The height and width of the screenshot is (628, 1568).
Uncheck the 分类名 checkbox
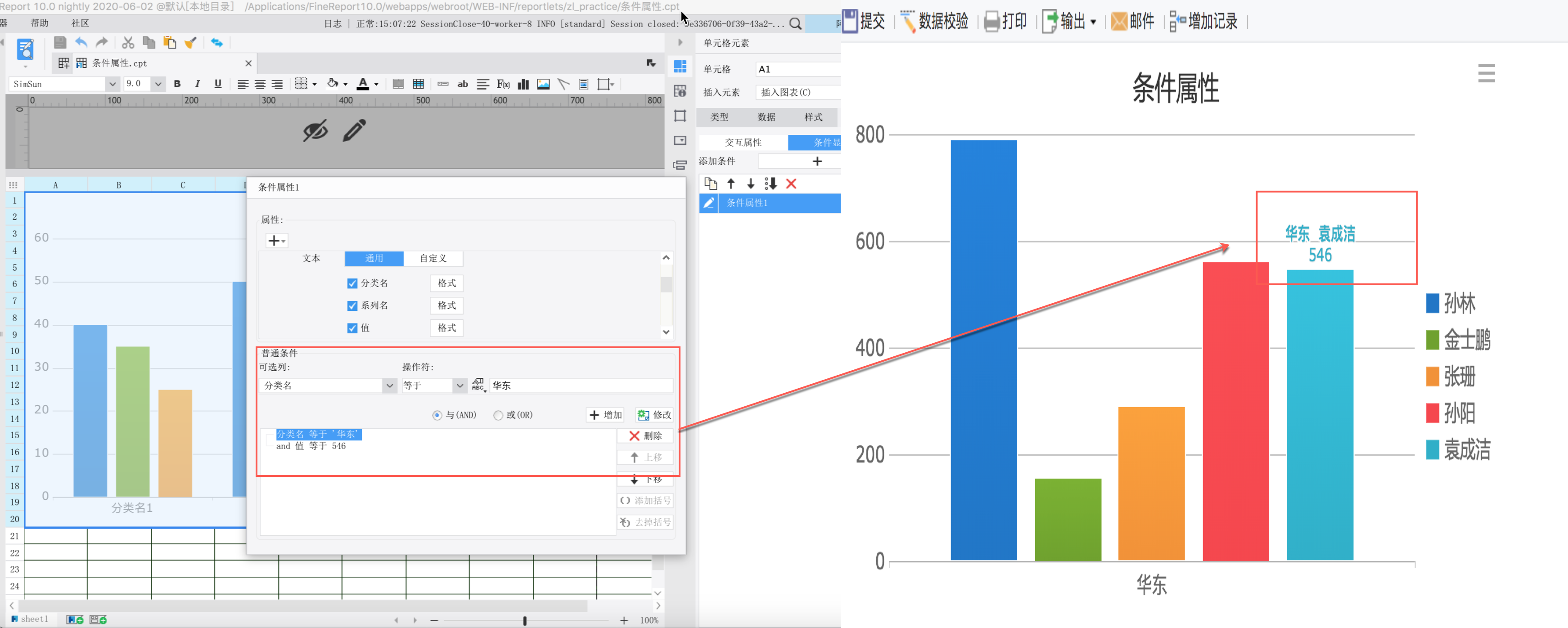(x=352, y=283)
